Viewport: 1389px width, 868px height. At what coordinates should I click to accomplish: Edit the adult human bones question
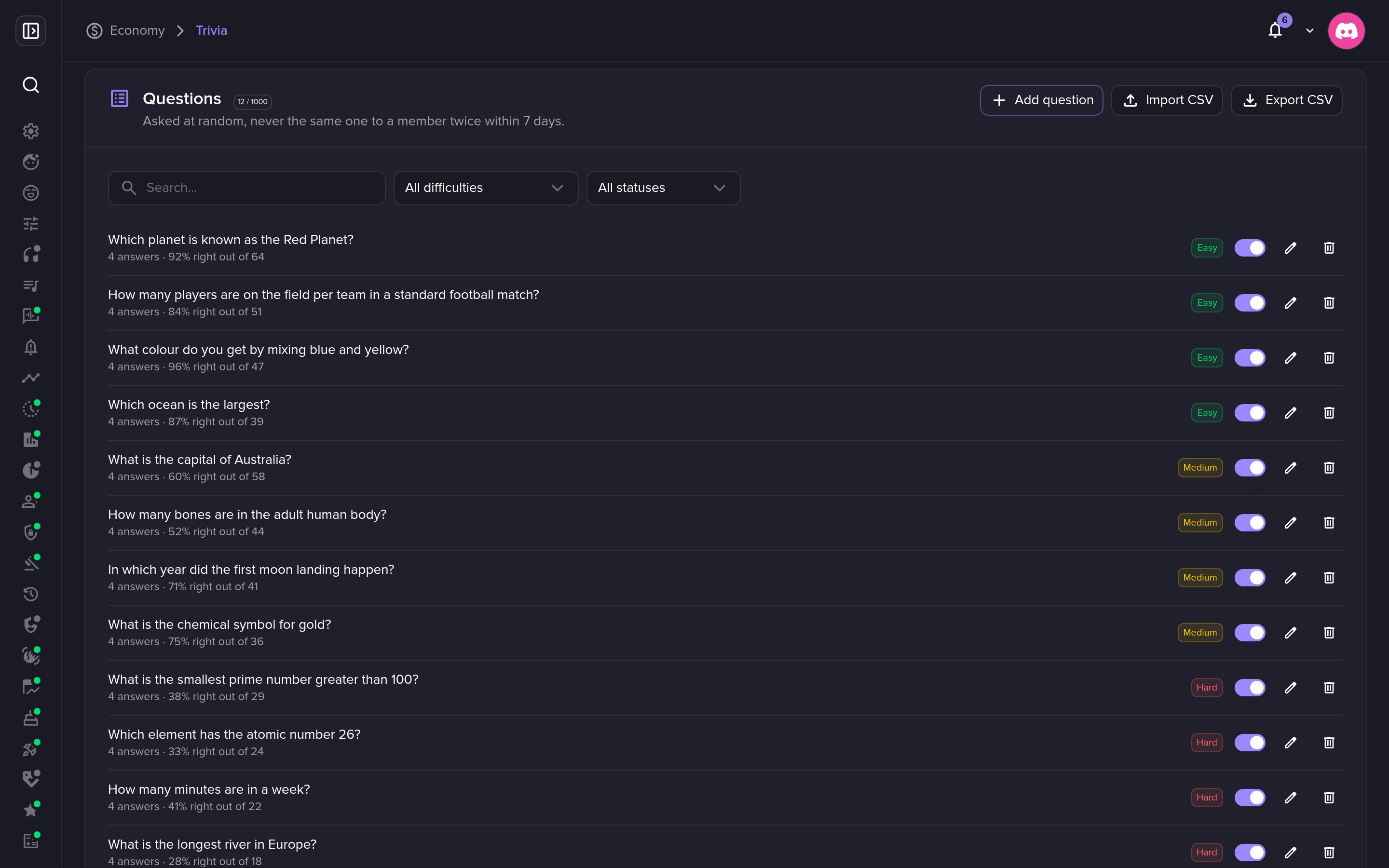pyautogui.click(x=1290, y=523)
